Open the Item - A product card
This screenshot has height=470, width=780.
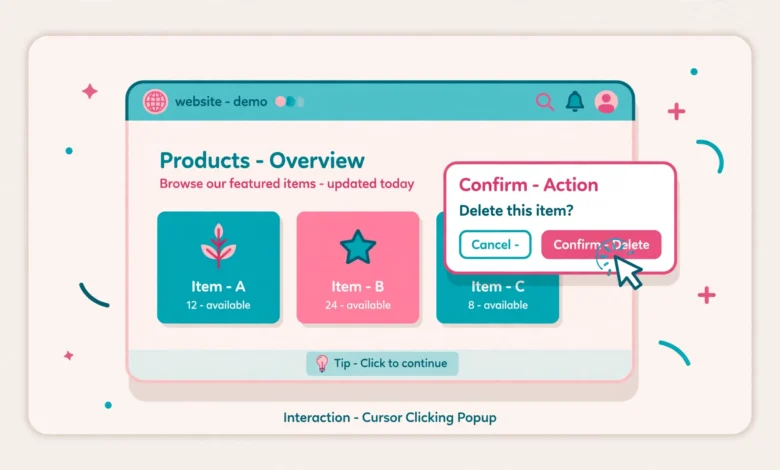coord(218,268)
